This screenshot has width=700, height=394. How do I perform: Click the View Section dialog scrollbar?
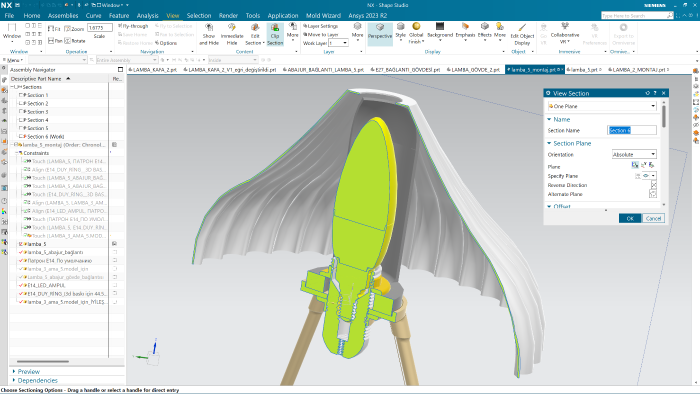[664, 116]
